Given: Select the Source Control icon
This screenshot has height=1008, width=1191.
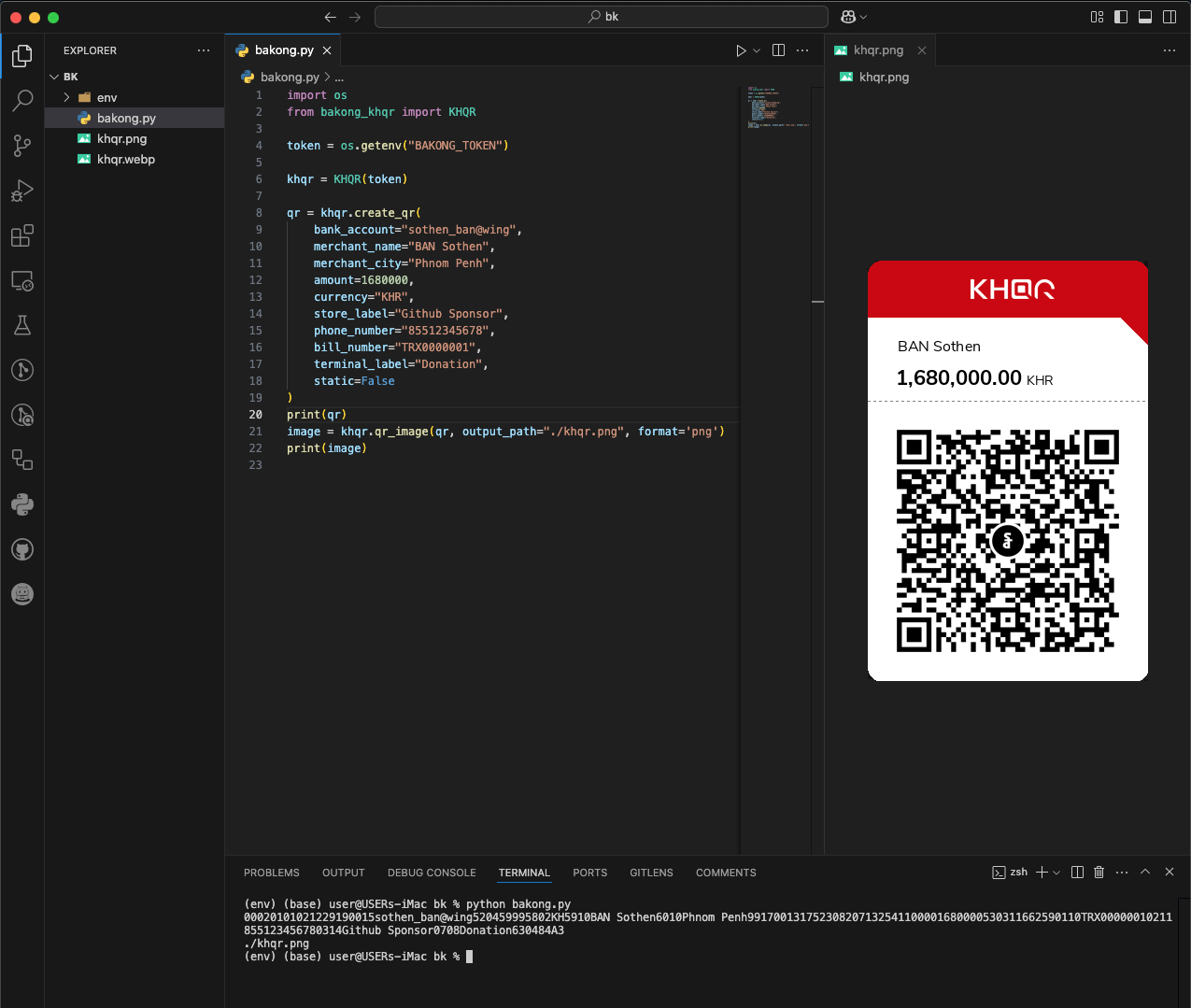Looking at the screenshot, I should [22, 145].
